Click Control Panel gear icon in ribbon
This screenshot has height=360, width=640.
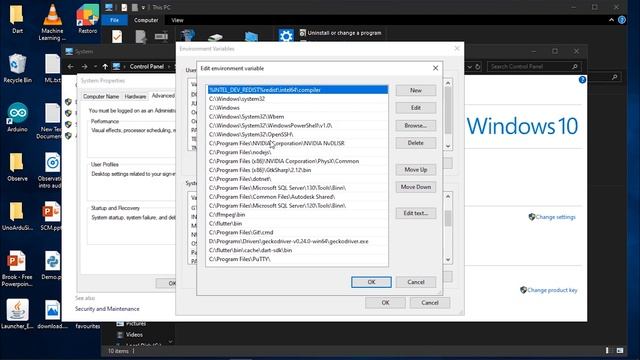coord(286,36)
